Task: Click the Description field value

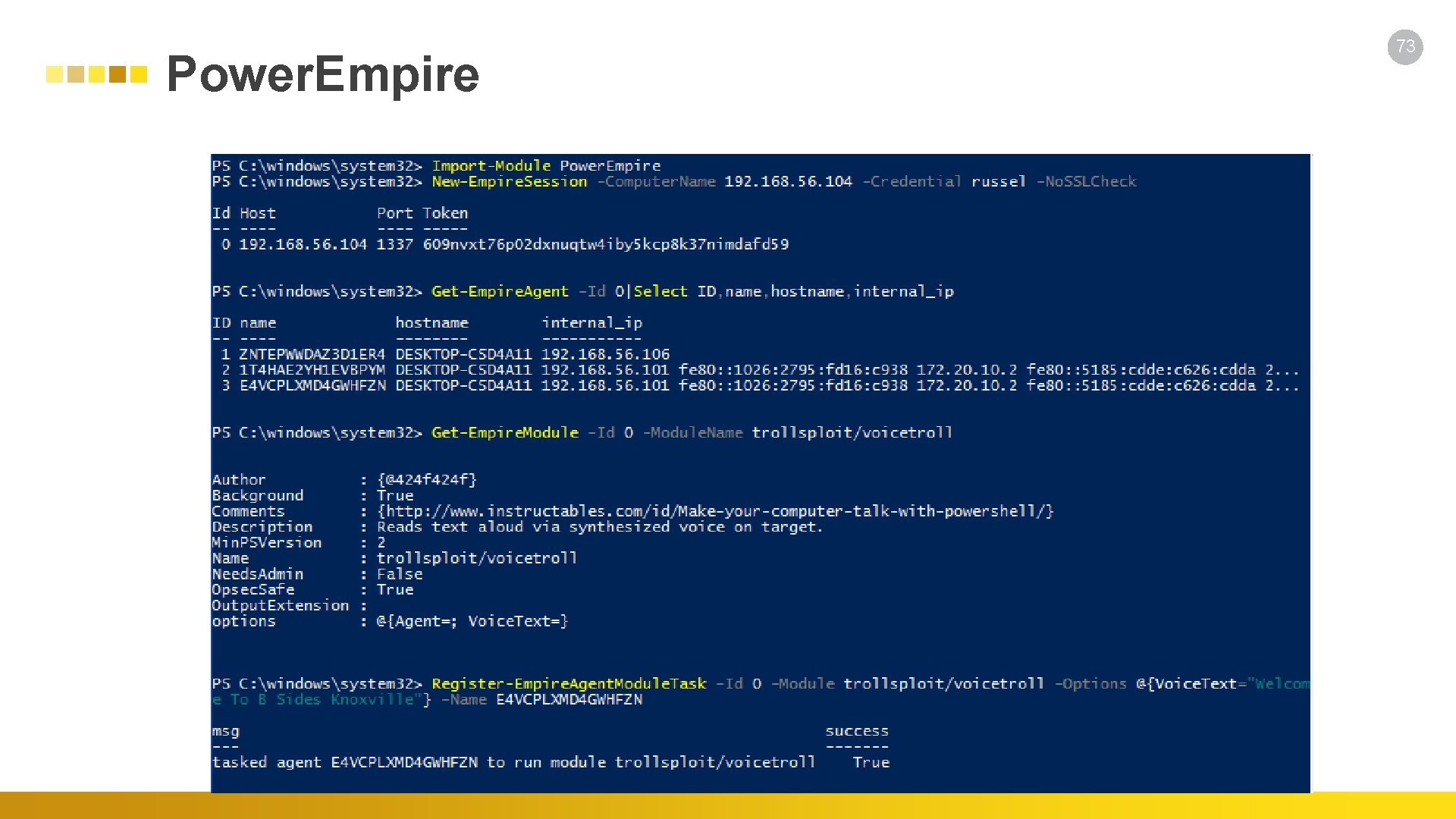Action: [599, 527]
